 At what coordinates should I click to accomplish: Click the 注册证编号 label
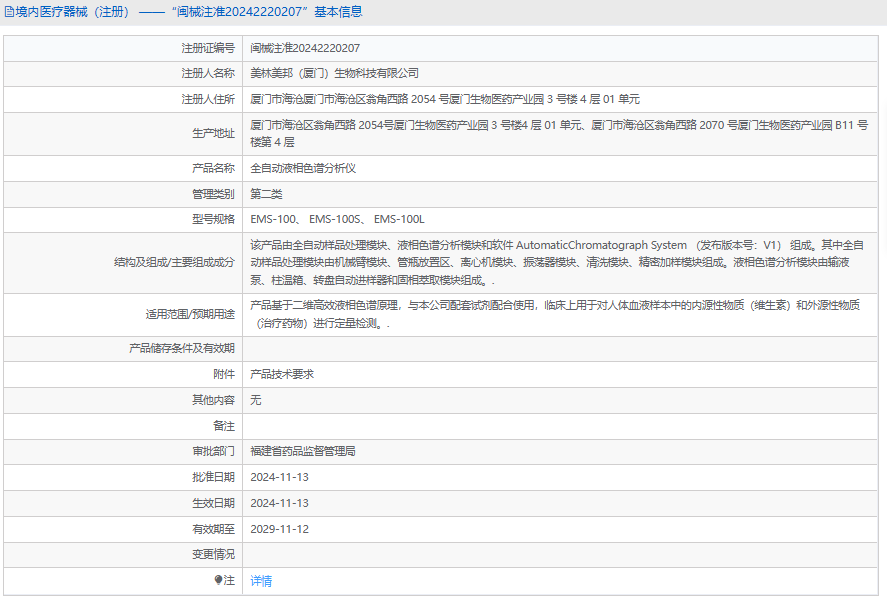pos(208,48)
